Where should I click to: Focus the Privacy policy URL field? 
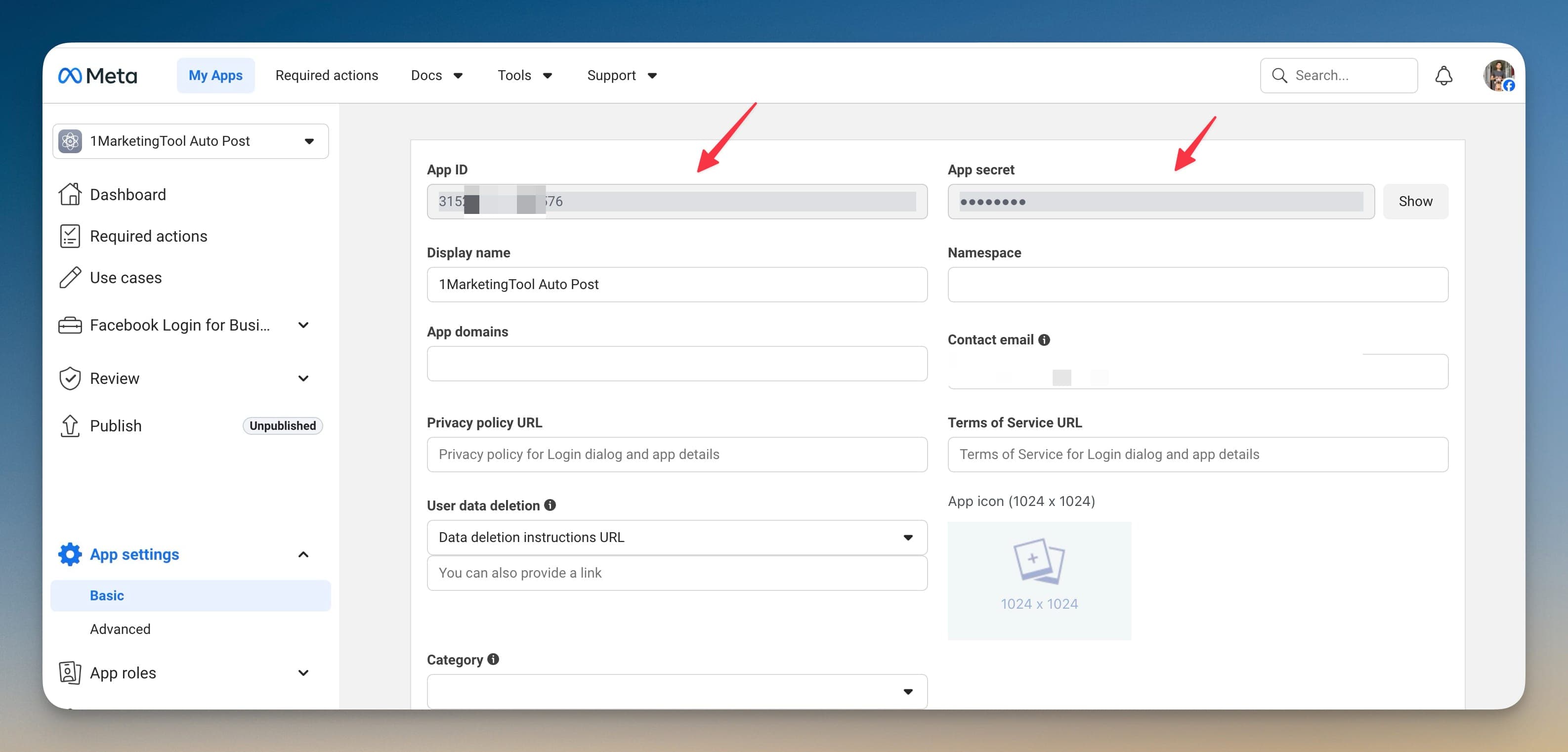677,455
